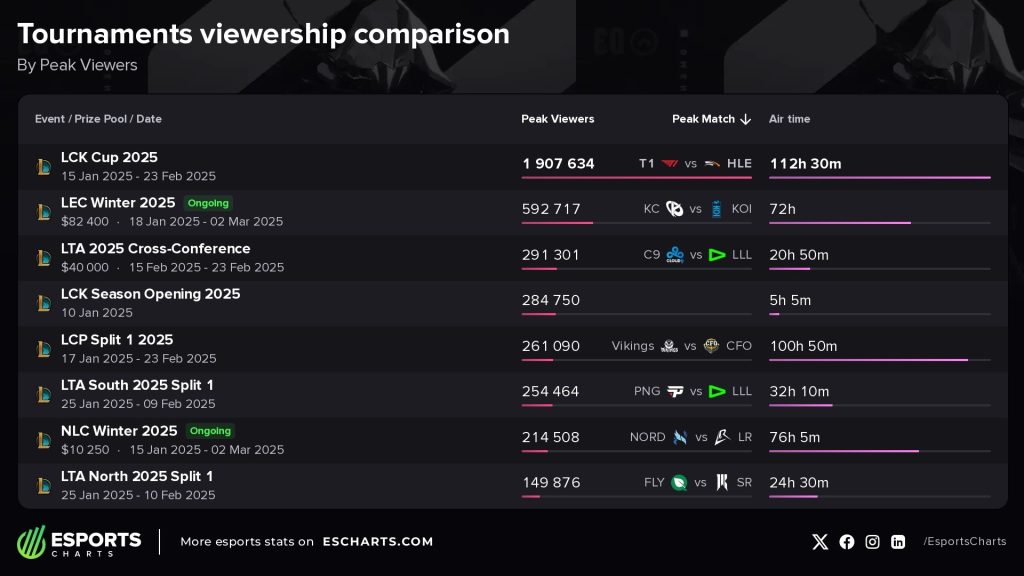Image resolution: width=1024 pixels, height=576 pixels.
Task: Open the LinkedIn icon in footer
Action: 898,541
